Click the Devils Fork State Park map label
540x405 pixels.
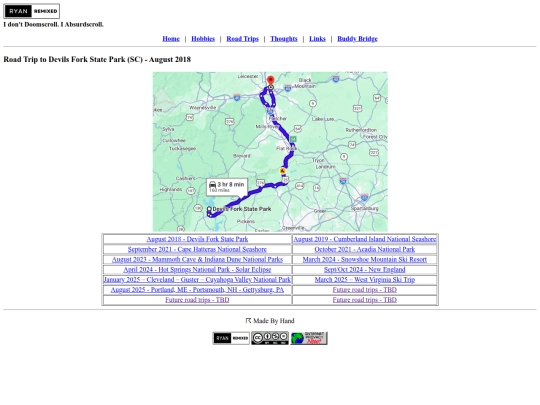point(242,209)
